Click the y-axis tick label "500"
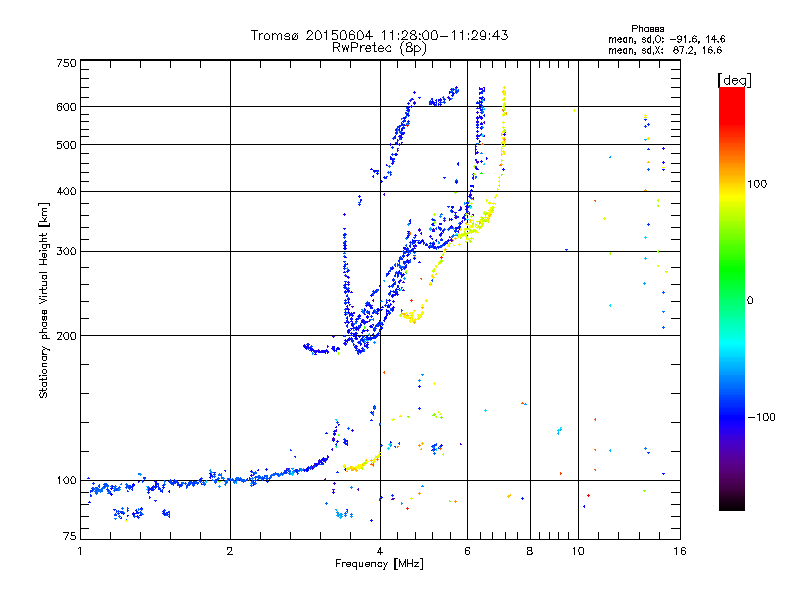Viewport: 800px width, 600px height. pos(66,145)
